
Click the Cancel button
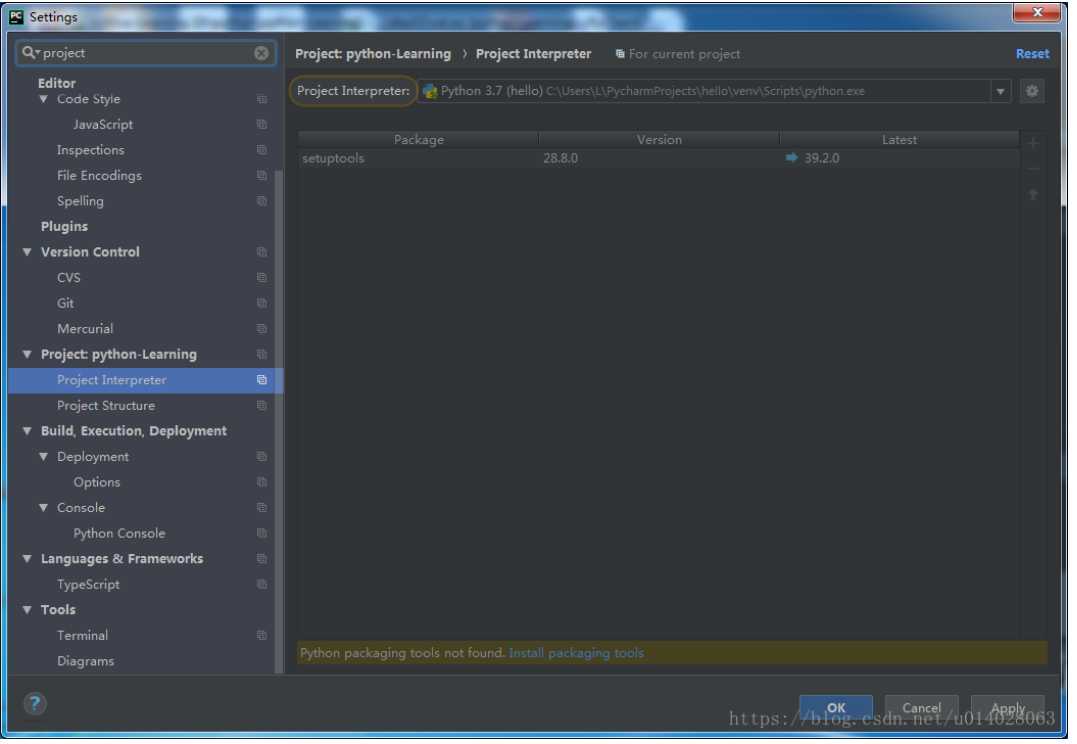click(x=921, y=708)
